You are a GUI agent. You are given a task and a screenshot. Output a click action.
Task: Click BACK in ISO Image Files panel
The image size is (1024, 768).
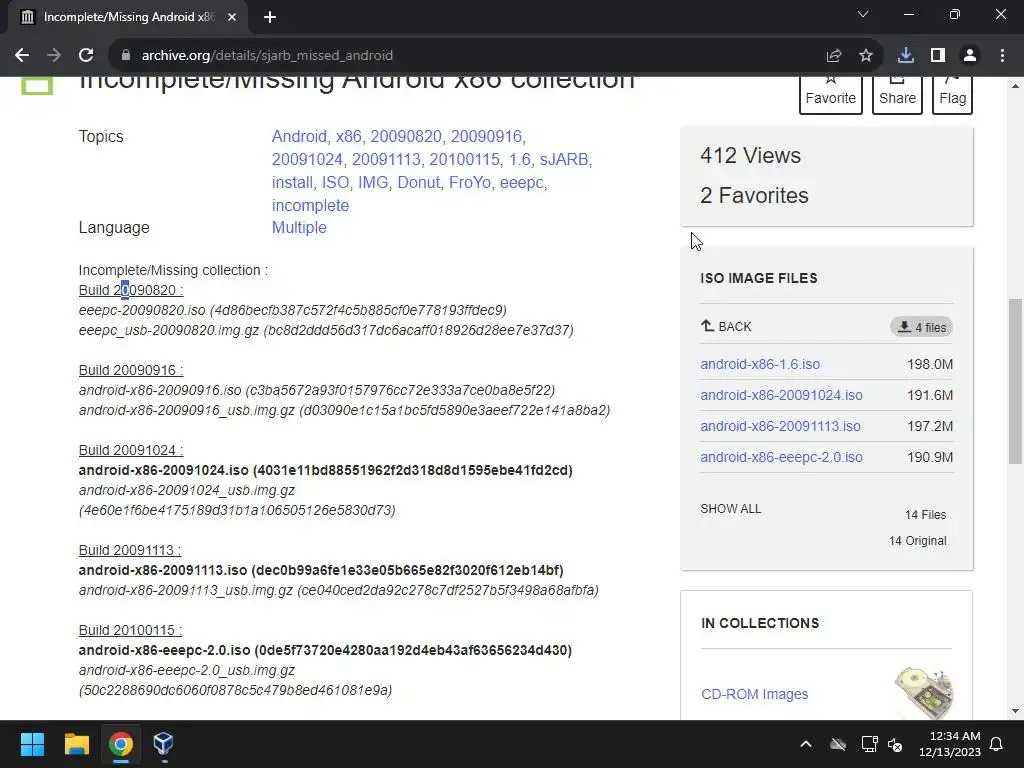point(726,327)
